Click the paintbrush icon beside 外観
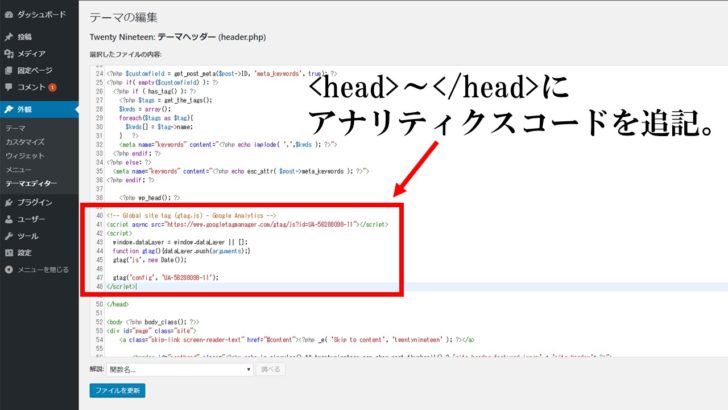Image resolution: width=728 pixels, height=410 pixels. (x=9, y=109)
